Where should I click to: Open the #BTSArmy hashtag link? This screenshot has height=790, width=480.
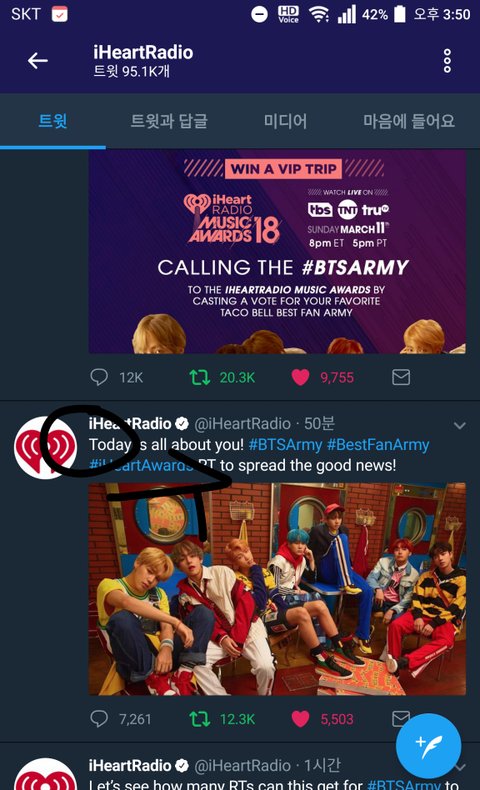click(285, 445)
